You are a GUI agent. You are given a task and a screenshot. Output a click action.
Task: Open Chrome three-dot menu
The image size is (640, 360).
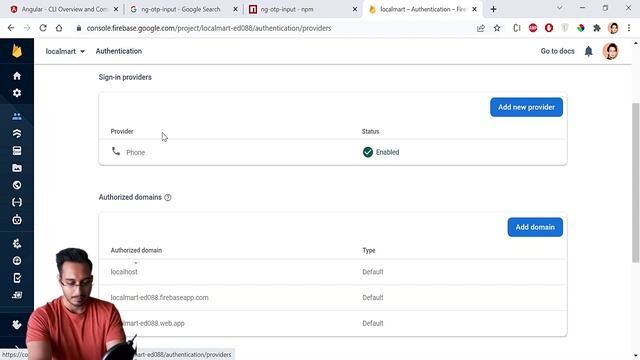pyautogui.click(x=629, y=28)
